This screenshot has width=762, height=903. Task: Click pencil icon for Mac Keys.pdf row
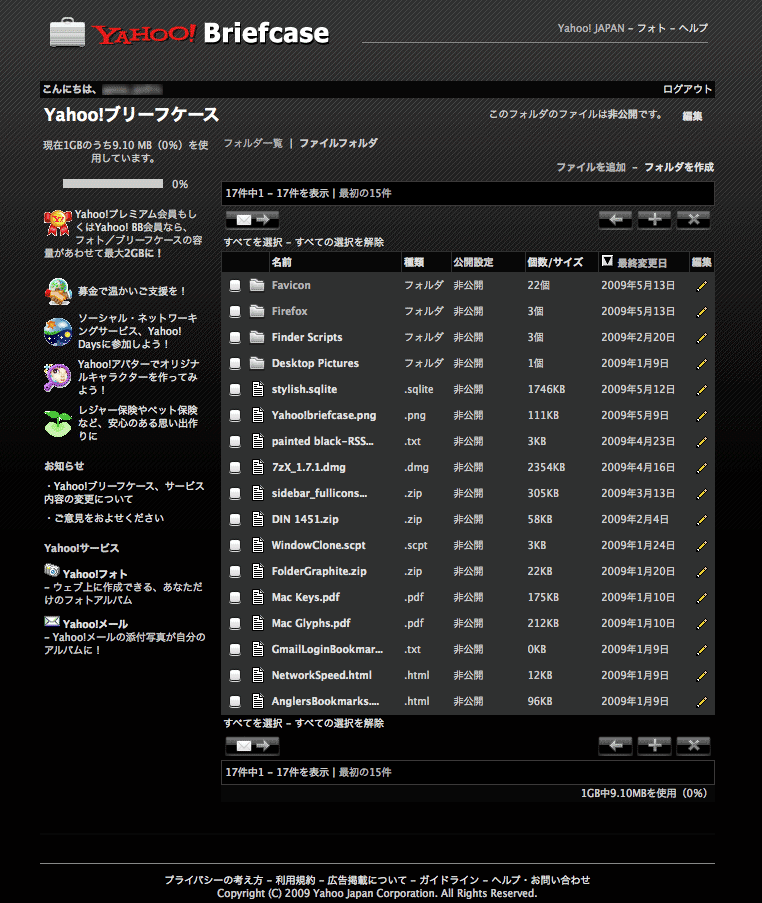pos(701,598)
